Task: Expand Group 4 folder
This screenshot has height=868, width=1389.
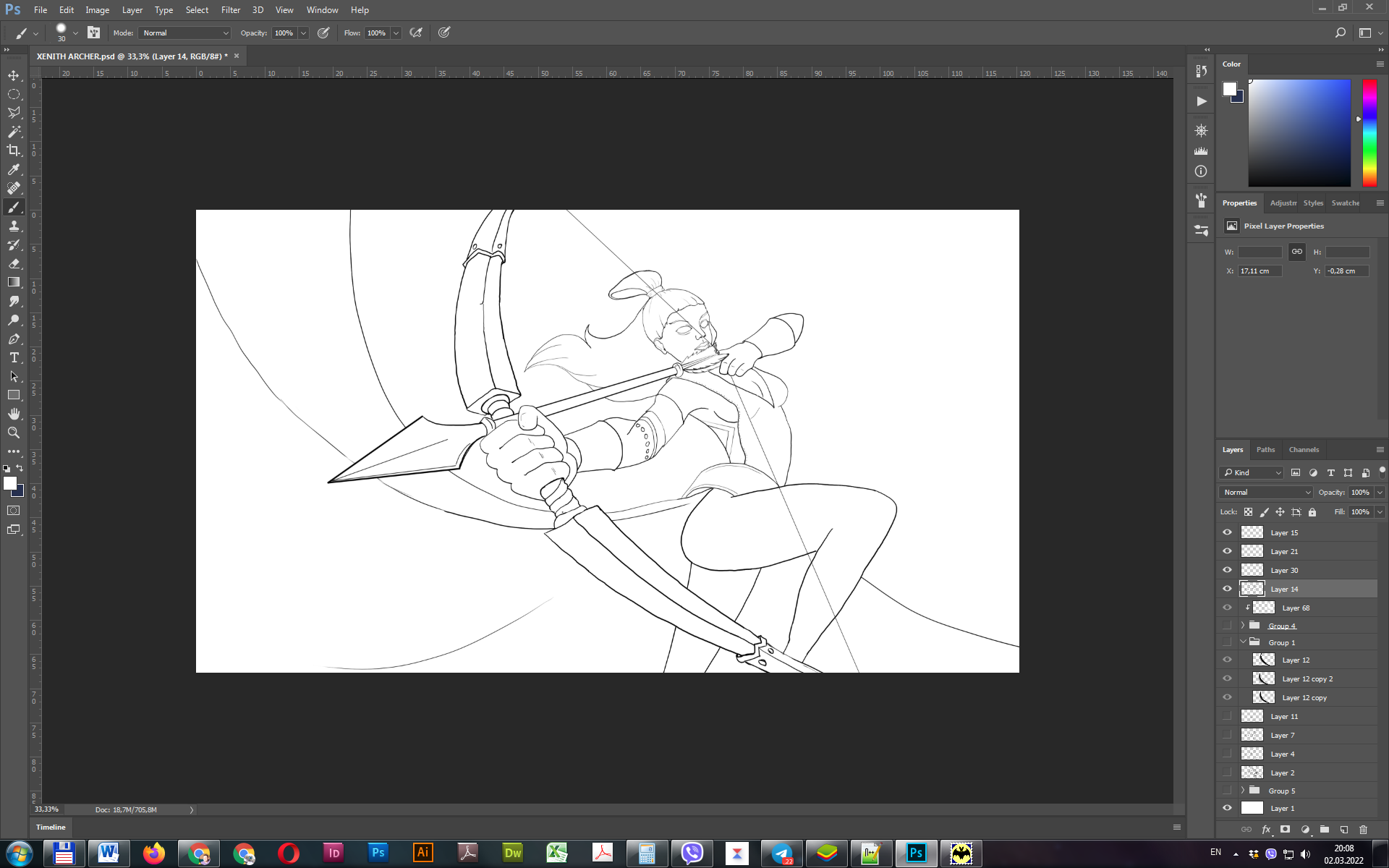Action: tap(1243, 625)
